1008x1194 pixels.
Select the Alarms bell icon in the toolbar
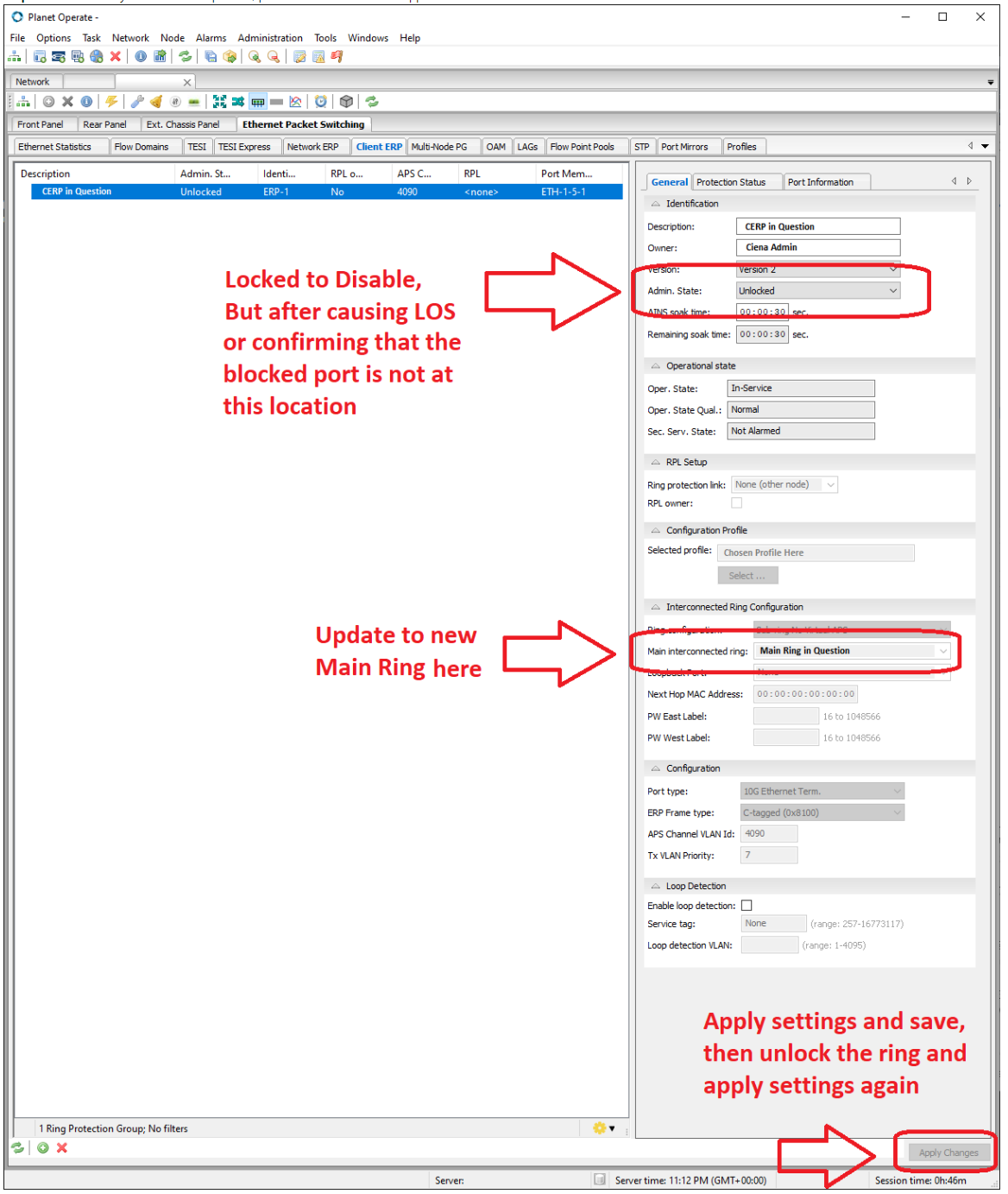click(156, 101)
